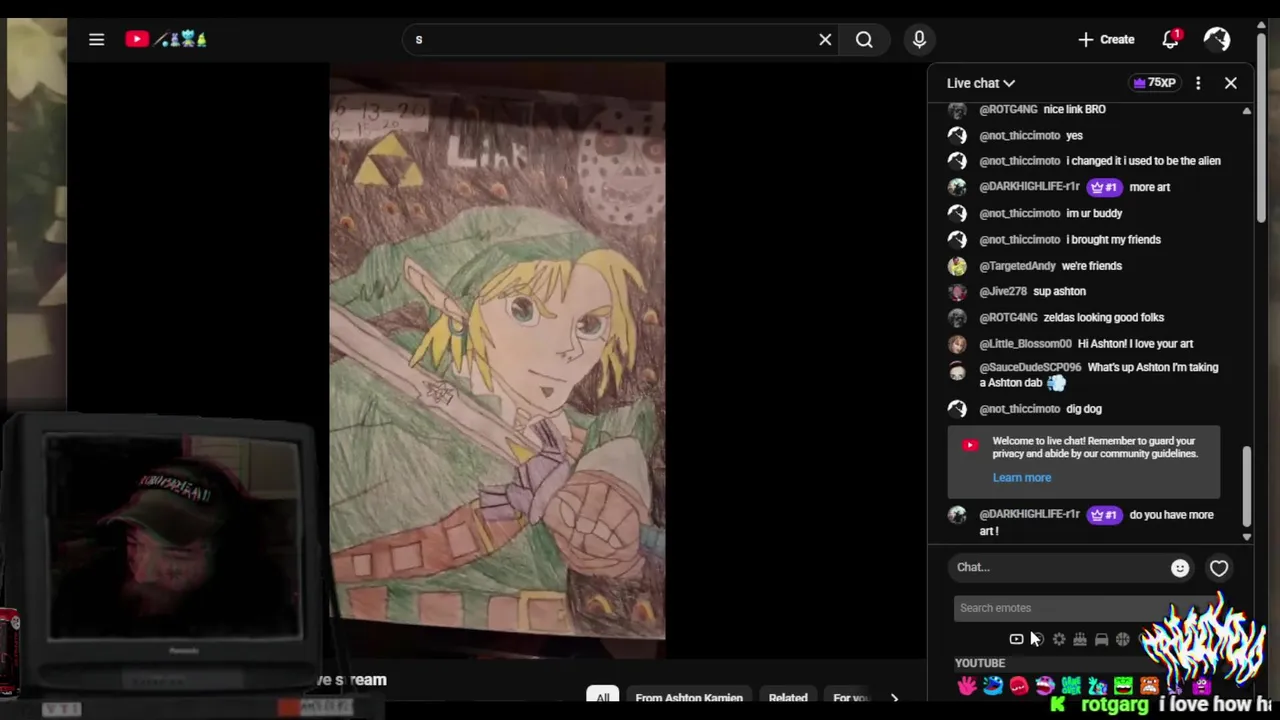Select the basketball activities emoji category
This screenshot has height=720, width=1280.
pyautogui.click(x=1122, y=639)
